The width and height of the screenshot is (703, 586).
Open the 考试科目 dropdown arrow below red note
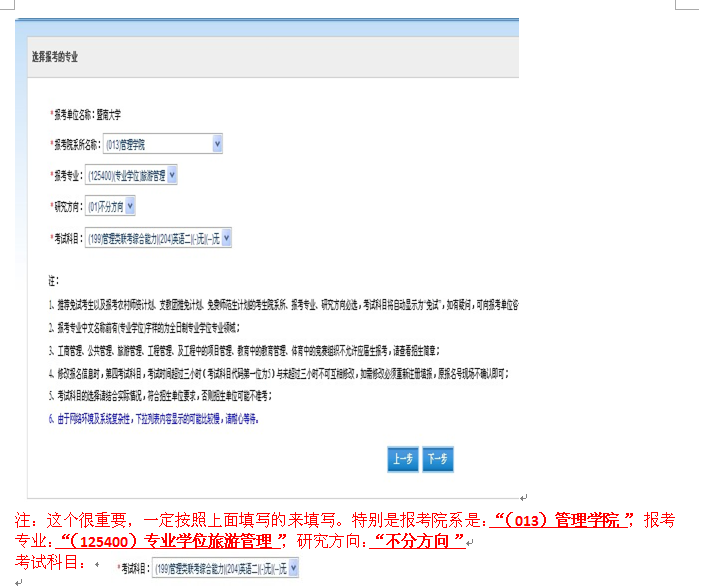coord(293,568)
